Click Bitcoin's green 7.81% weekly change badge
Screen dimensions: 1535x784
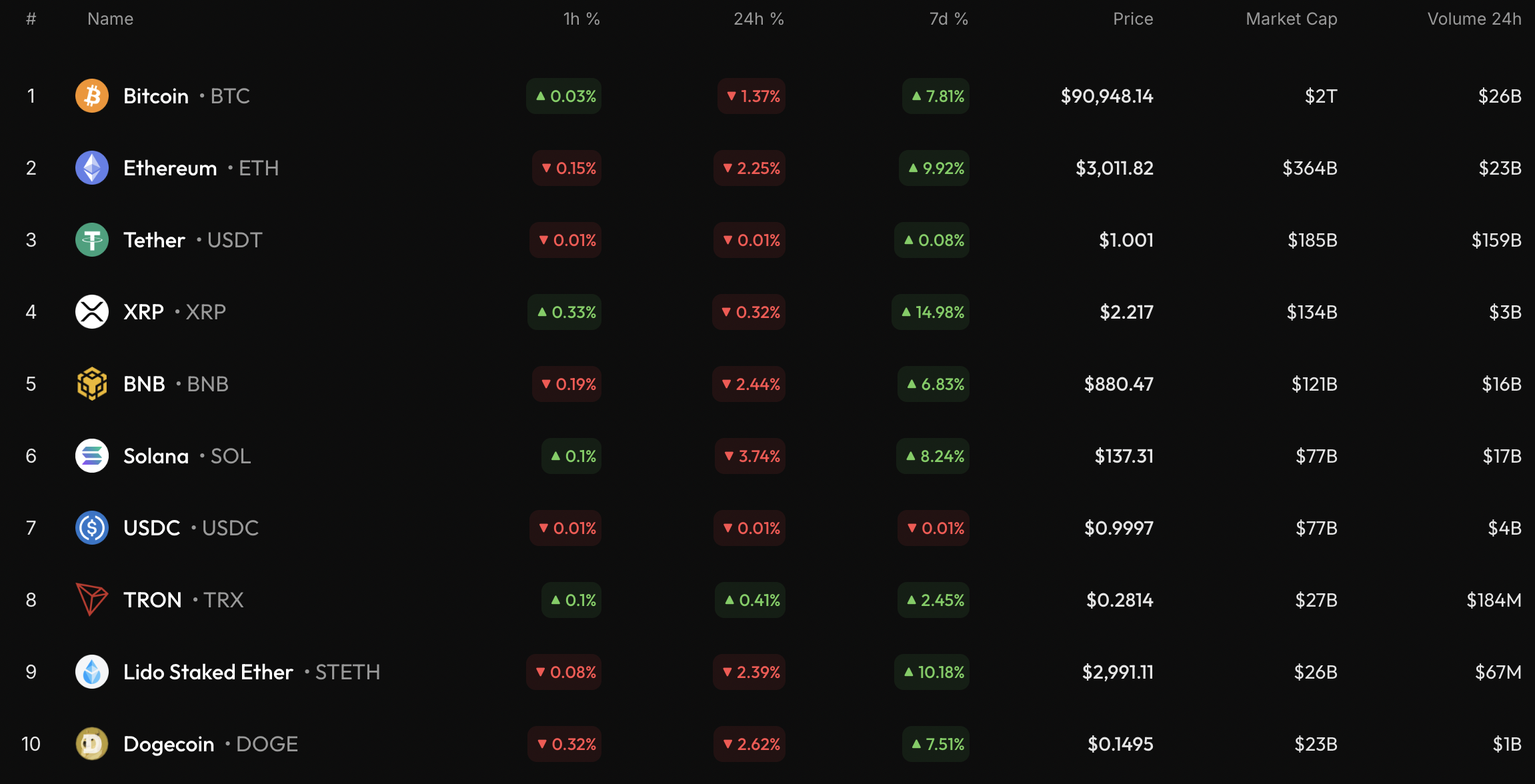[x=936, y=96]
